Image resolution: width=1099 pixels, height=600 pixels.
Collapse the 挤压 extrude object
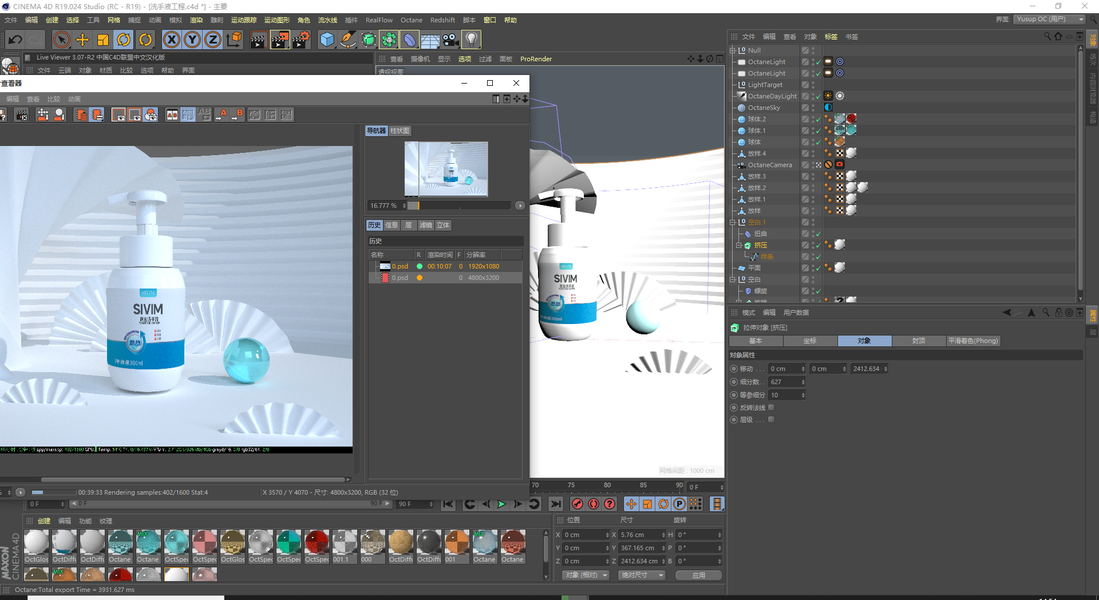click(739, 245)
